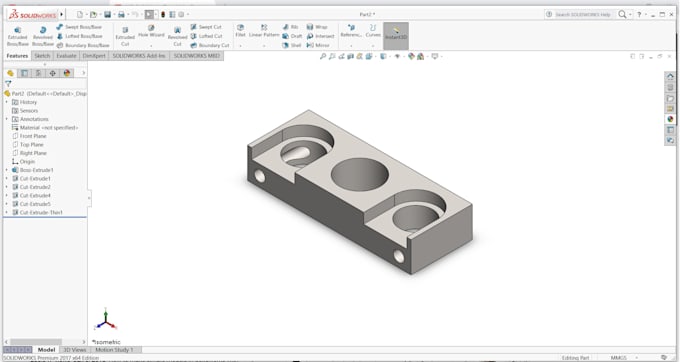
Task: Open the DisplayManager tab icon
Action: coord(67,73)
